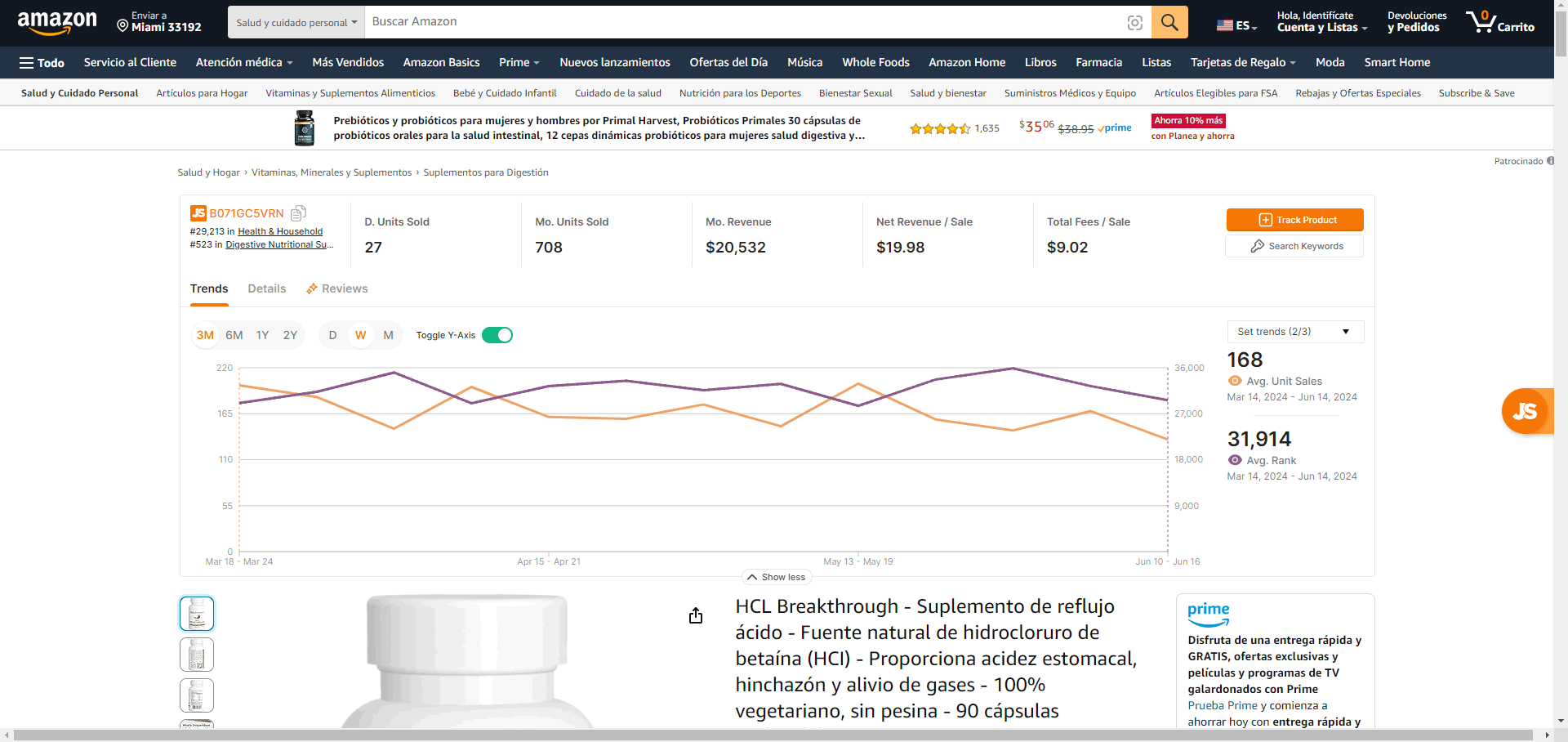1568x742 pixels.
Task: Switch to the Details tab
Action: pos(267,288)
